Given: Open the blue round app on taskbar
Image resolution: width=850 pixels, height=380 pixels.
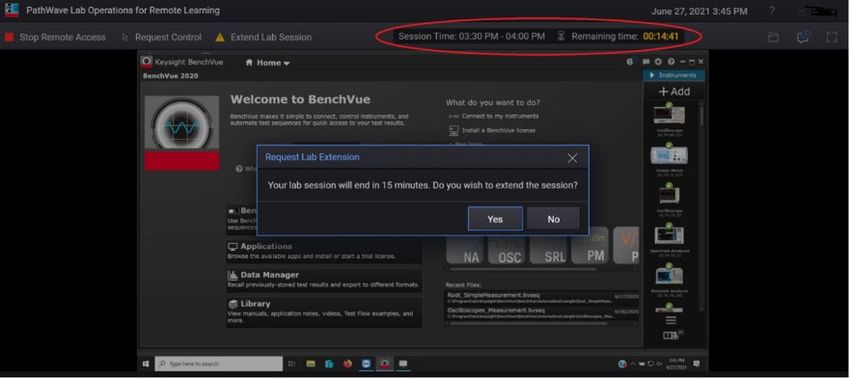Looking at the screenshot, I should tap(366, 364).
